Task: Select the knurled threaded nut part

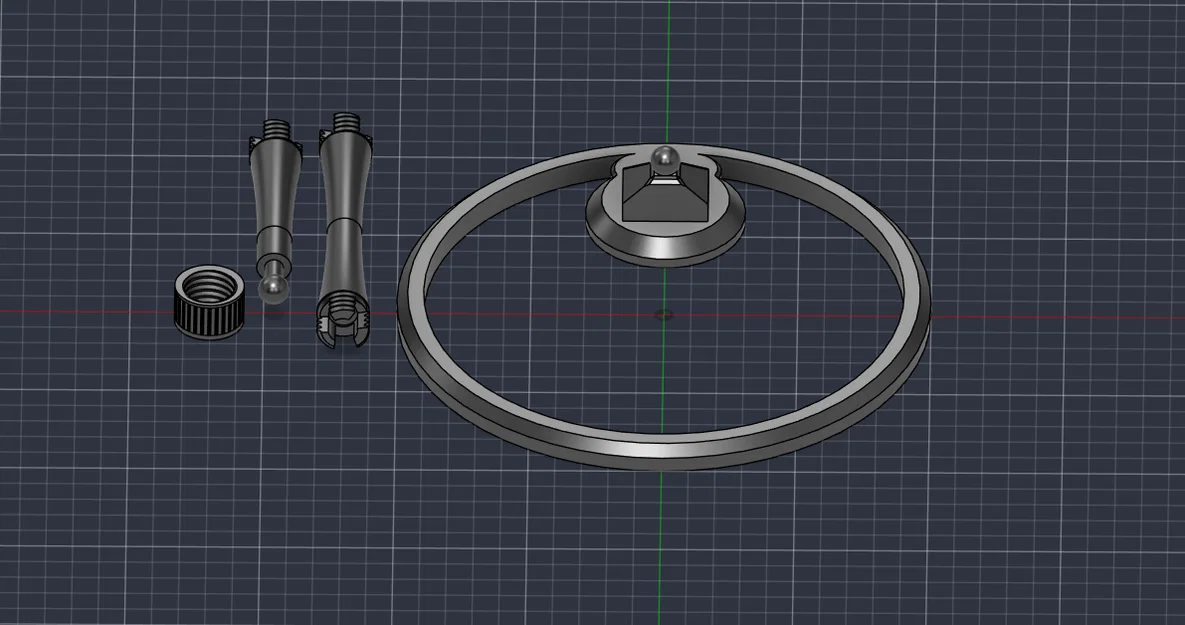Action: pyautogui.click(x=209, y=302)
